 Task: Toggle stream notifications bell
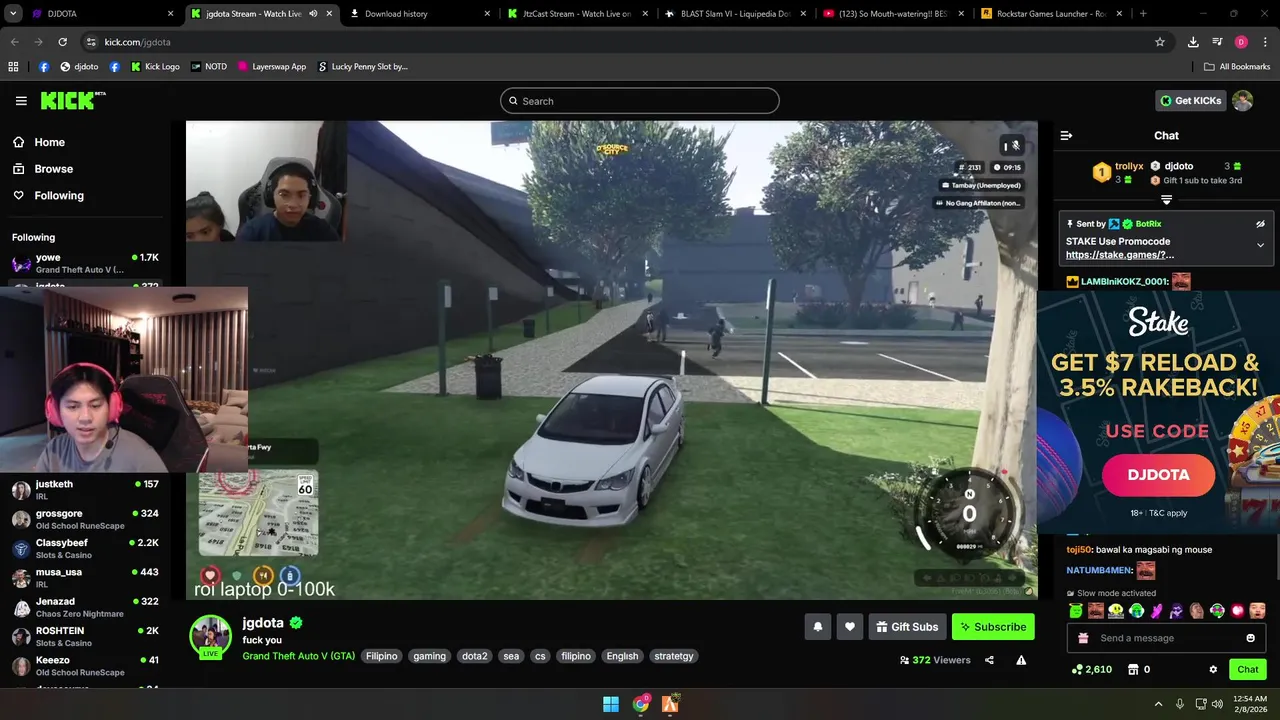[817, 627]
